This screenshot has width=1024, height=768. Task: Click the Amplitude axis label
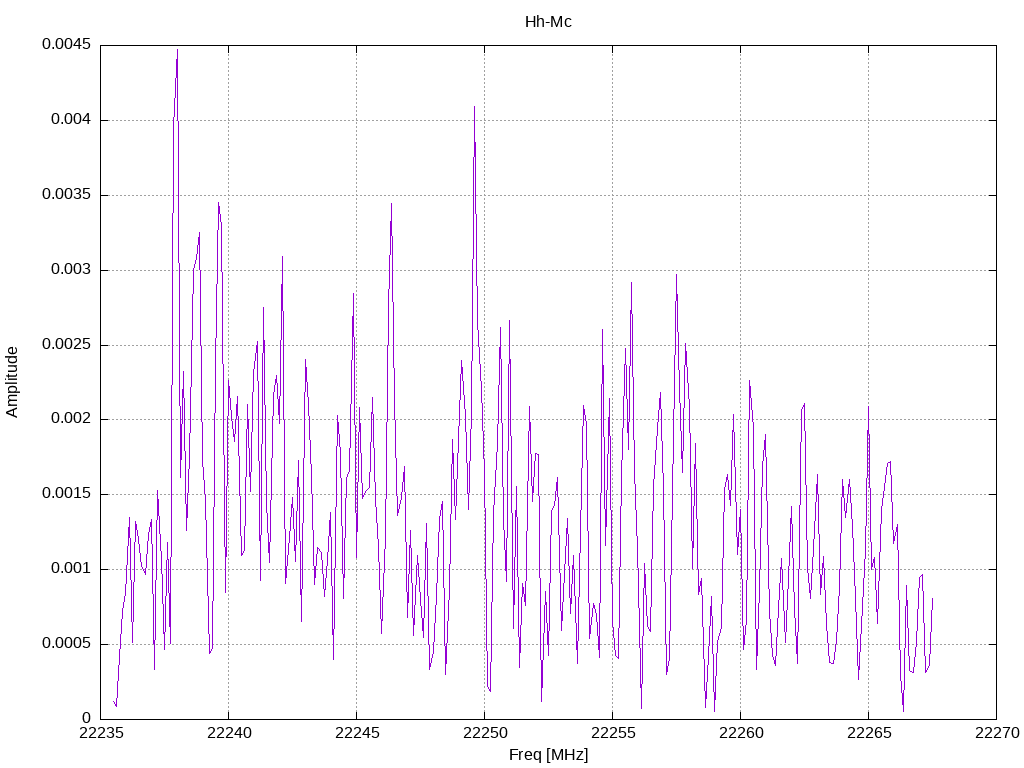12,382
